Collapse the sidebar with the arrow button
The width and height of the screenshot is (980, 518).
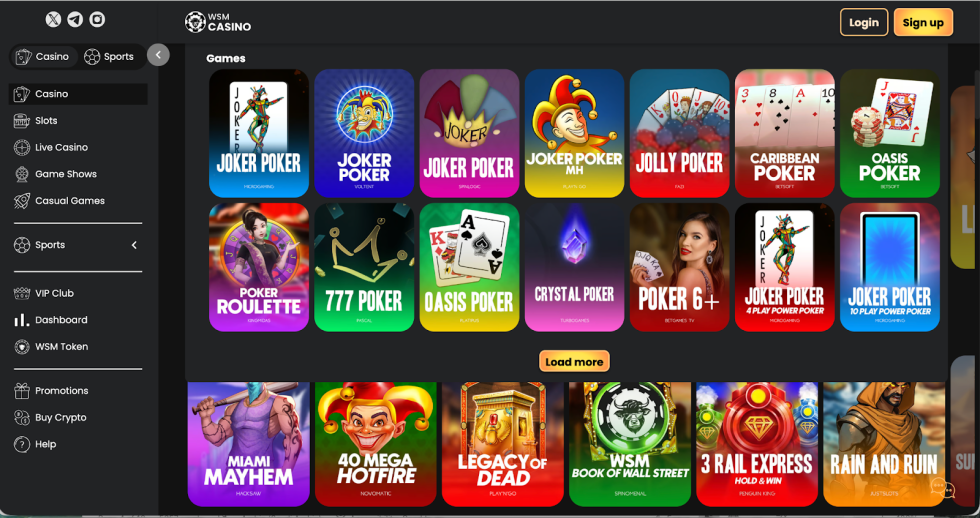(159, 55)
